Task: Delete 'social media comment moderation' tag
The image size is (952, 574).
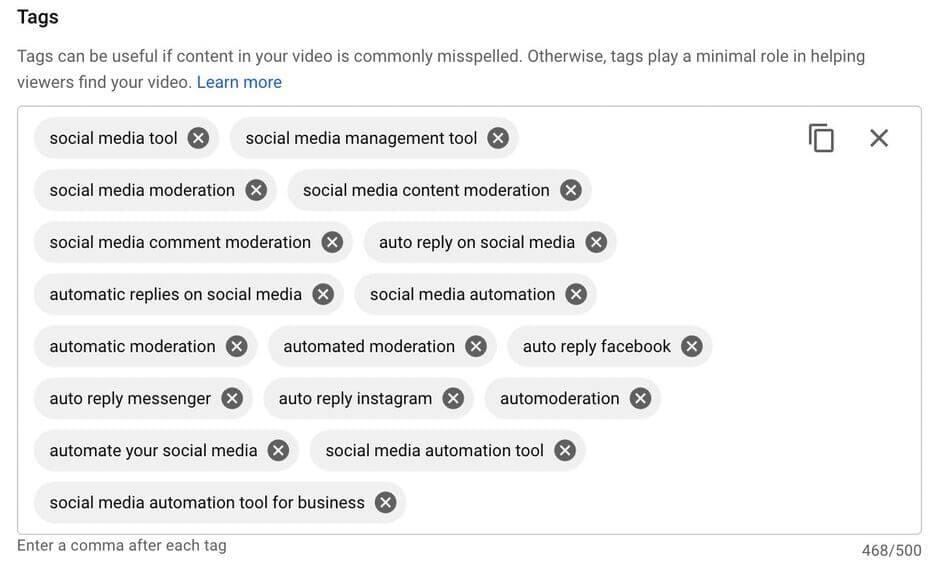Action: (332, 242)
